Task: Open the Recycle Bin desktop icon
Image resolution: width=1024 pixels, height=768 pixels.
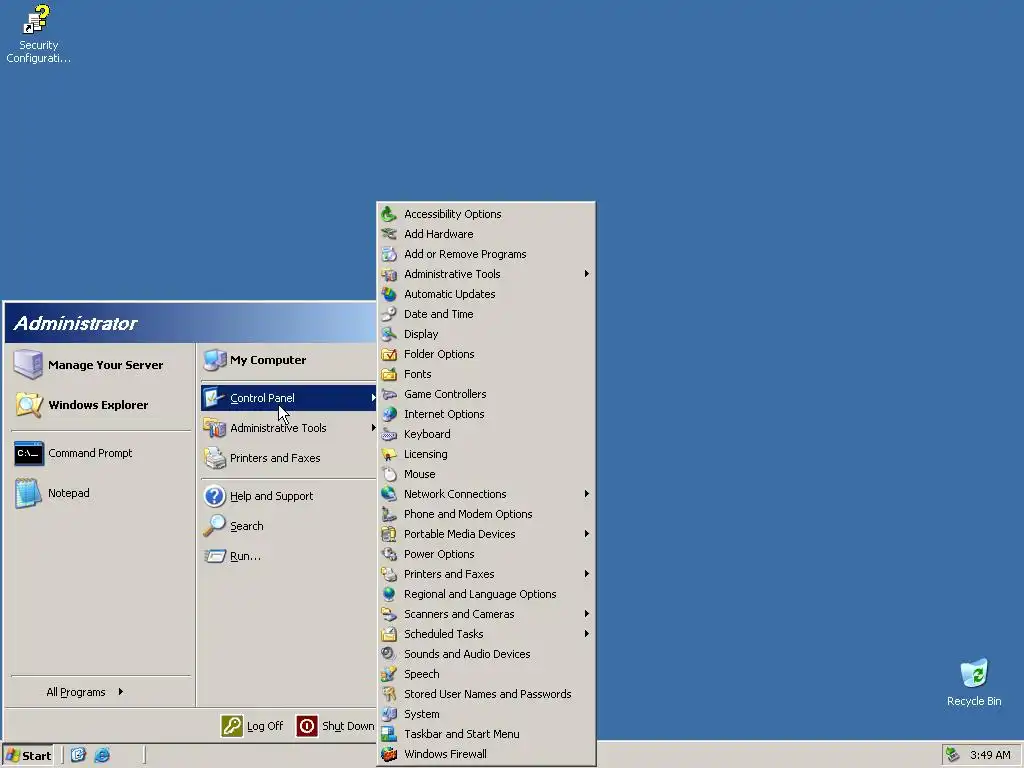Action: click(974, 673)
